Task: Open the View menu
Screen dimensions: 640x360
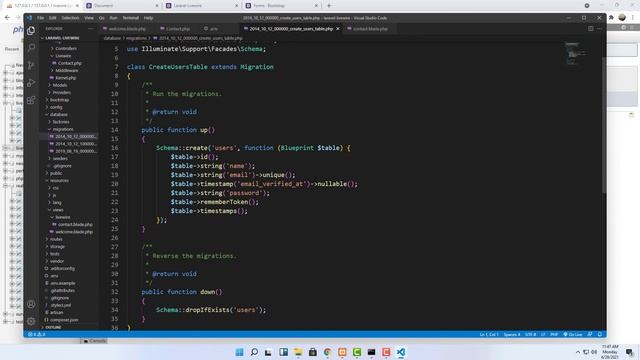Action: 89,18
